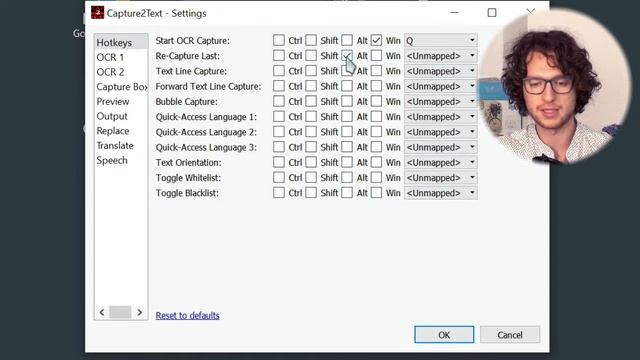Minimize the Capture2Text Settings window
This screenshot has width=640, height=360.
pos(454,13)
